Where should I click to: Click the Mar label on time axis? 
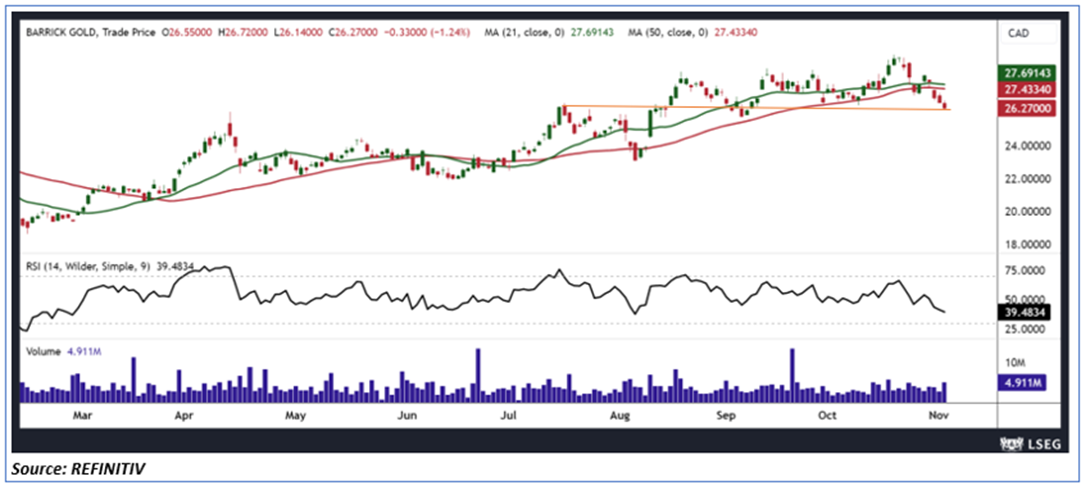(82, 416)
